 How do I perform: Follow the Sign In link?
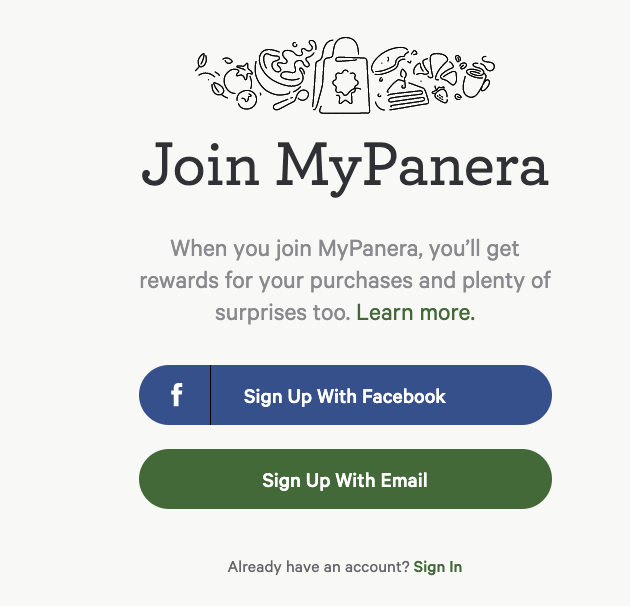pyautogui.click(x=438, y=567)
